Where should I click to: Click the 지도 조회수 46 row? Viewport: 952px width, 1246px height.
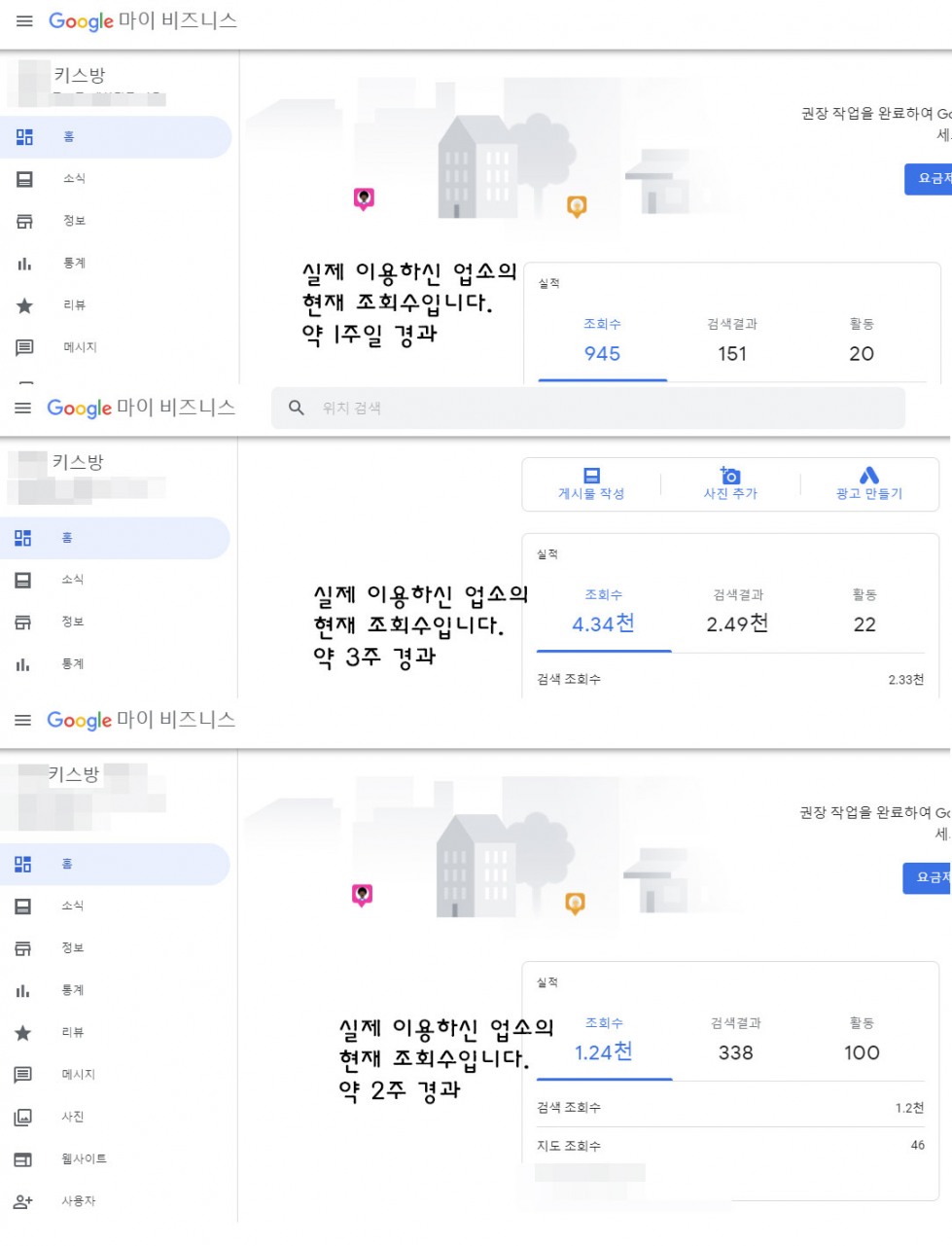tap(730, 1146)
